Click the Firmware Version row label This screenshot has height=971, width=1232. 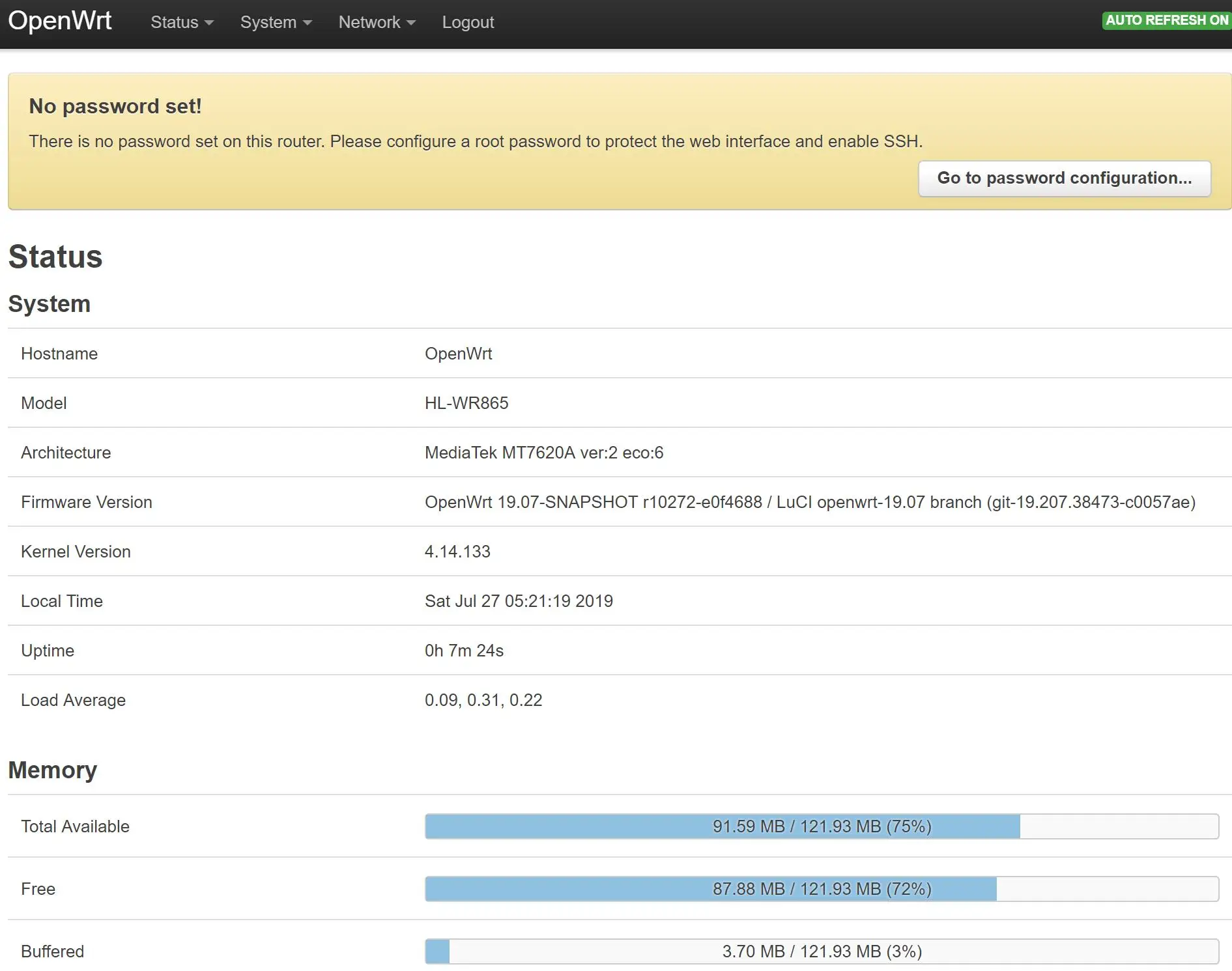(x=87, y=502)
